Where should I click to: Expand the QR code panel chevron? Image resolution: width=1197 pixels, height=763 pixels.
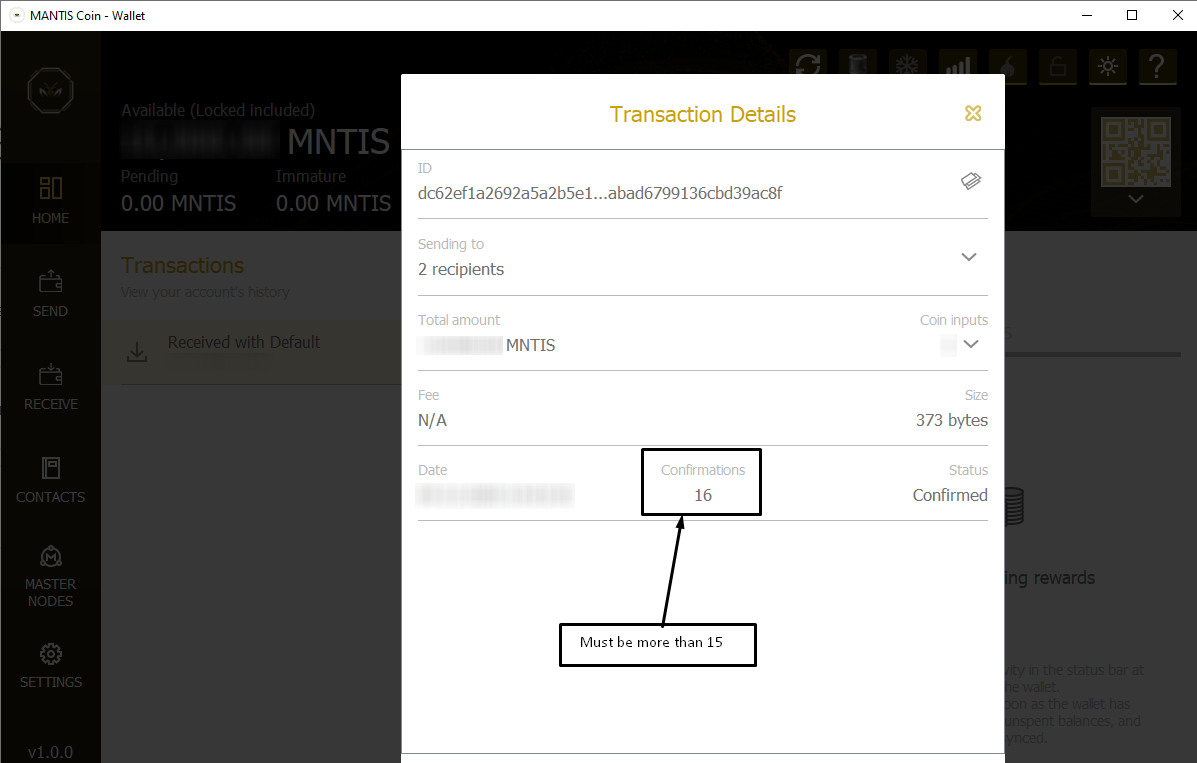tap(1135, 199)
